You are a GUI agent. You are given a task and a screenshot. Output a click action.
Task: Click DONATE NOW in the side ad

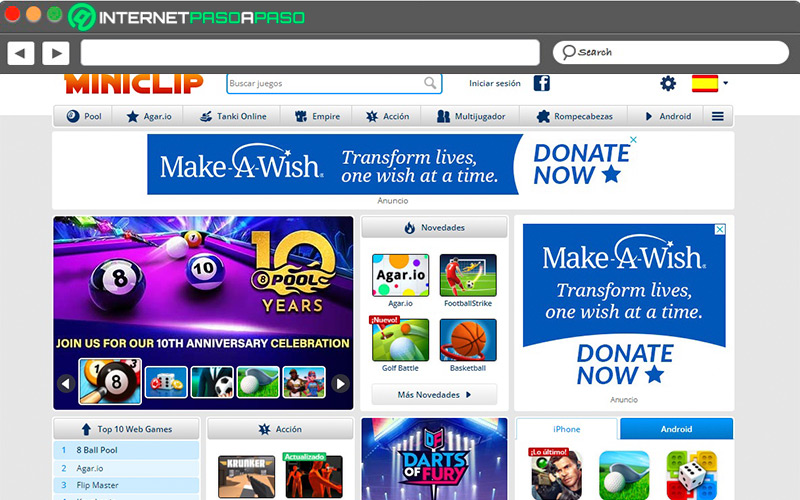coord(624,364)
